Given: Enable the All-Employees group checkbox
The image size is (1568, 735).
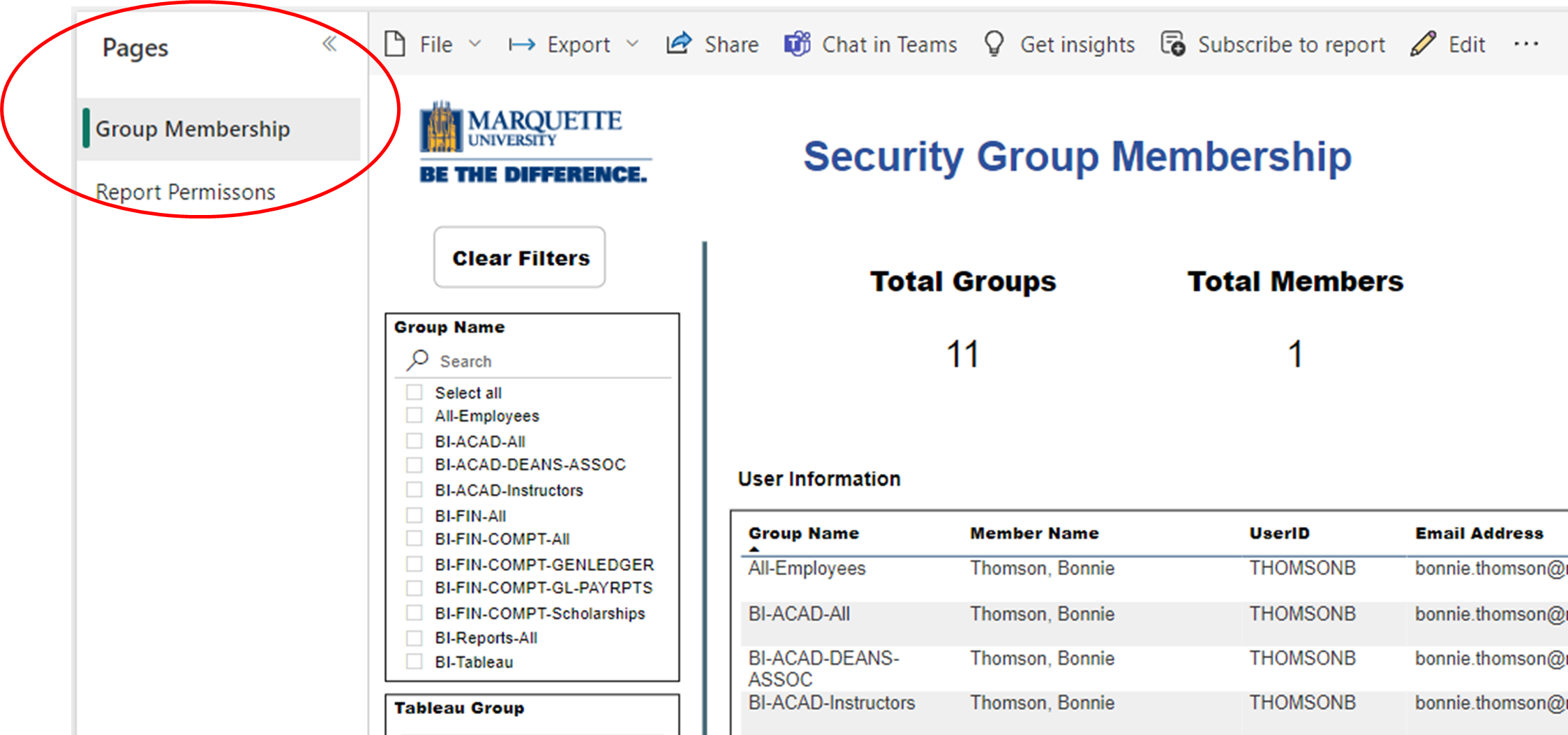Looking at the screenshot, I should [x=415, y=416].
